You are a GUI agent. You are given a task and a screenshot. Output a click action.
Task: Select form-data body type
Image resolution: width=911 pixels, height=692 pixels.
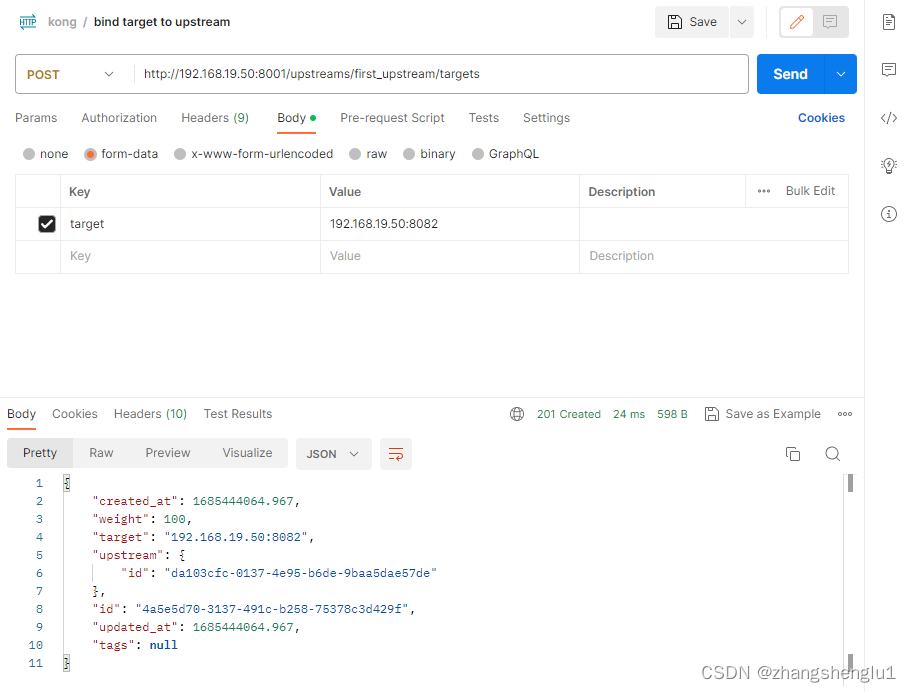(x=121, y=154)
